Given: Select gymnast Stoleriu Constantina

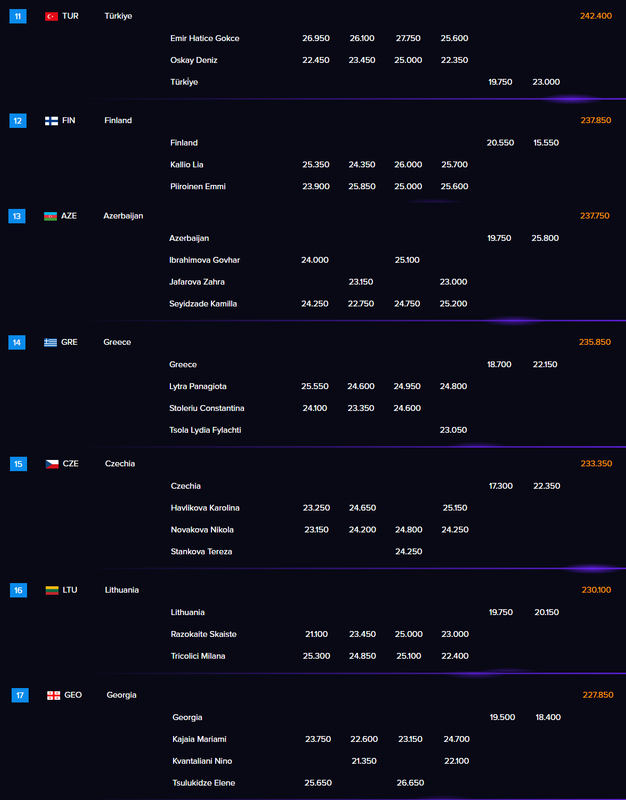Looking at the screenshot, I should tap(207, 409).
